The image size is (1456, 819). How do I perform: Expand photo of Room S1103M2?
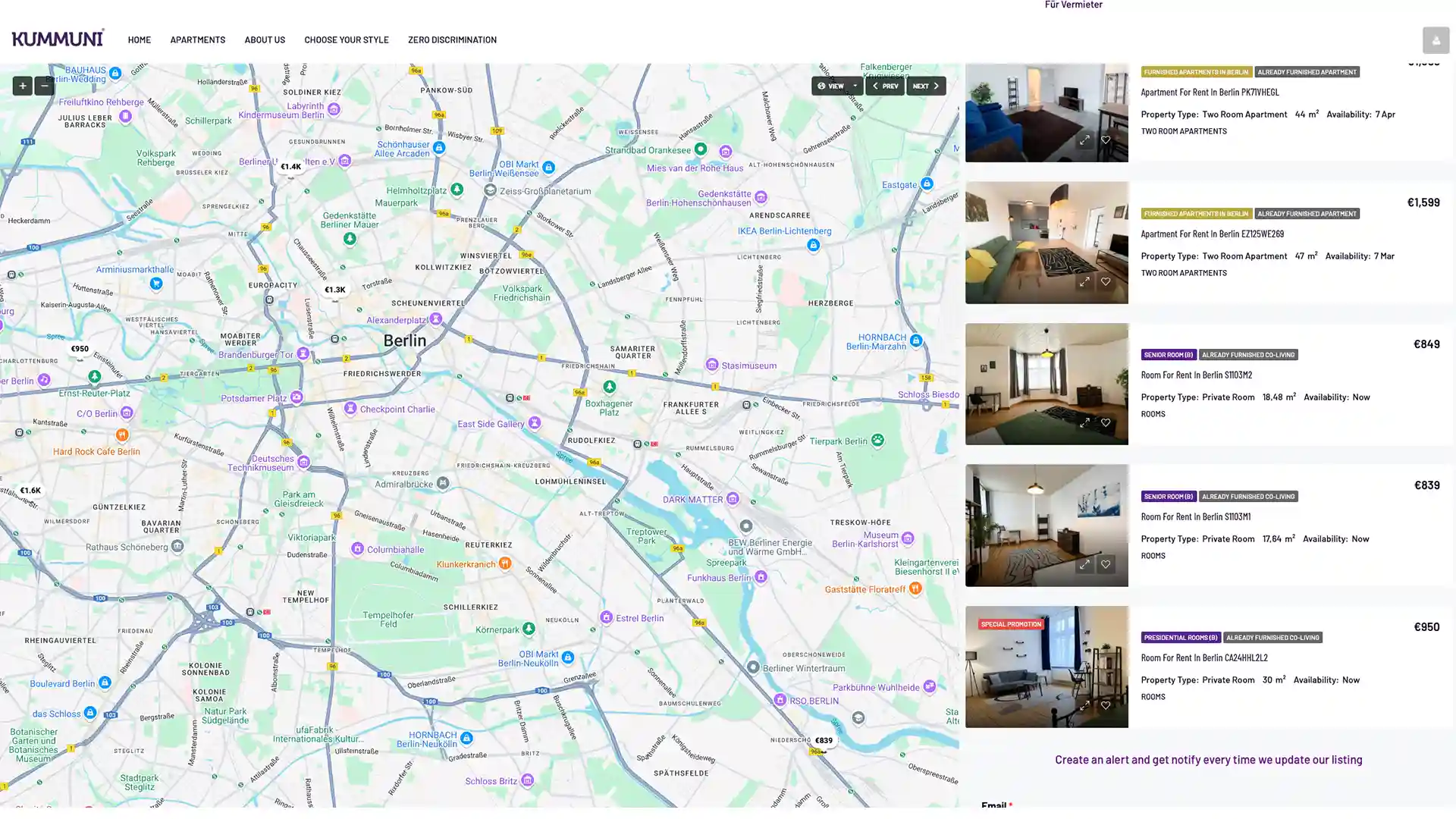click(x=1084, y=423)
